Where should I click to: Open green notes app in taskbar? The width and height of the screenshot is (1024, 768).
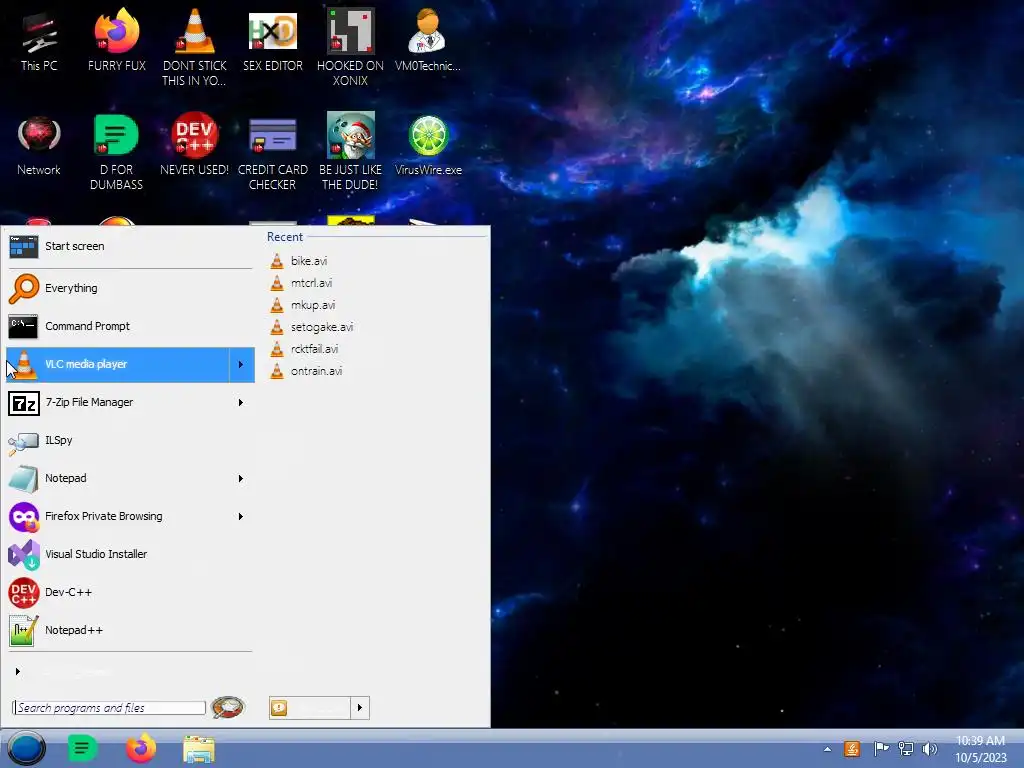[x=83, y=748]
